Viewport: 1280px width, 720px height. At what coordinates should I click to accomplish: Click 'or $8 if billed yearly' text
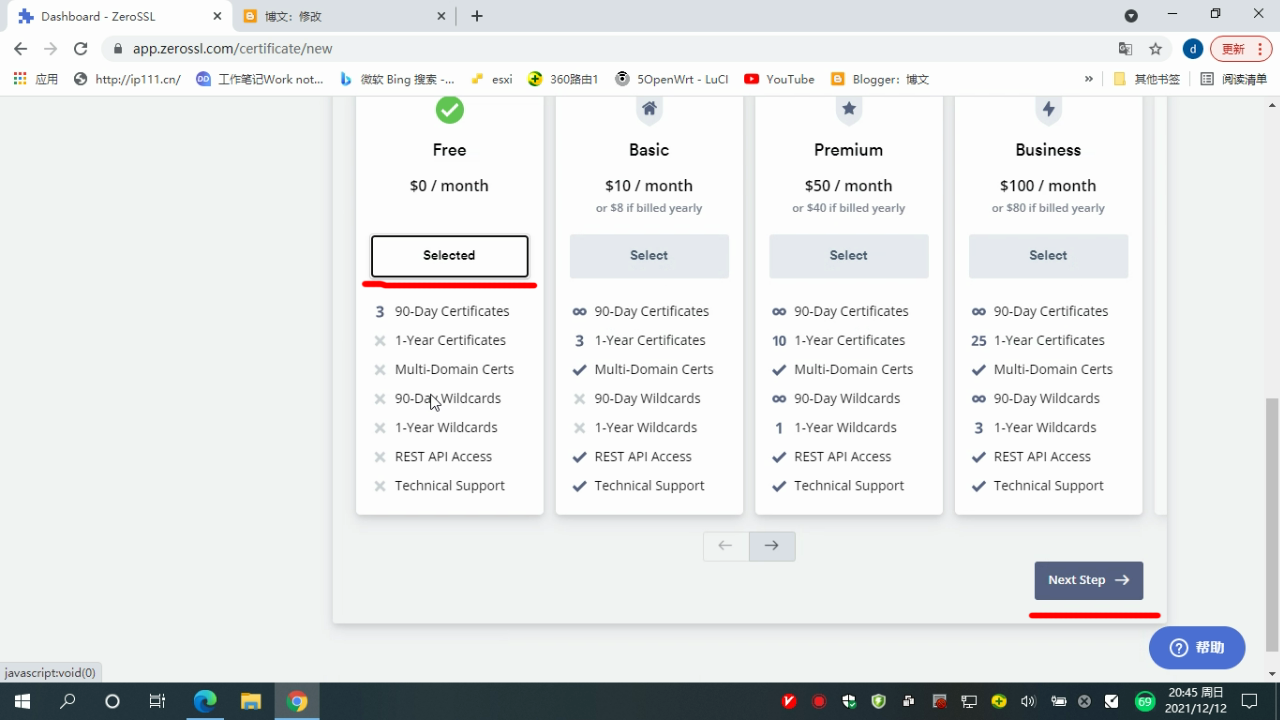(649, 208)
